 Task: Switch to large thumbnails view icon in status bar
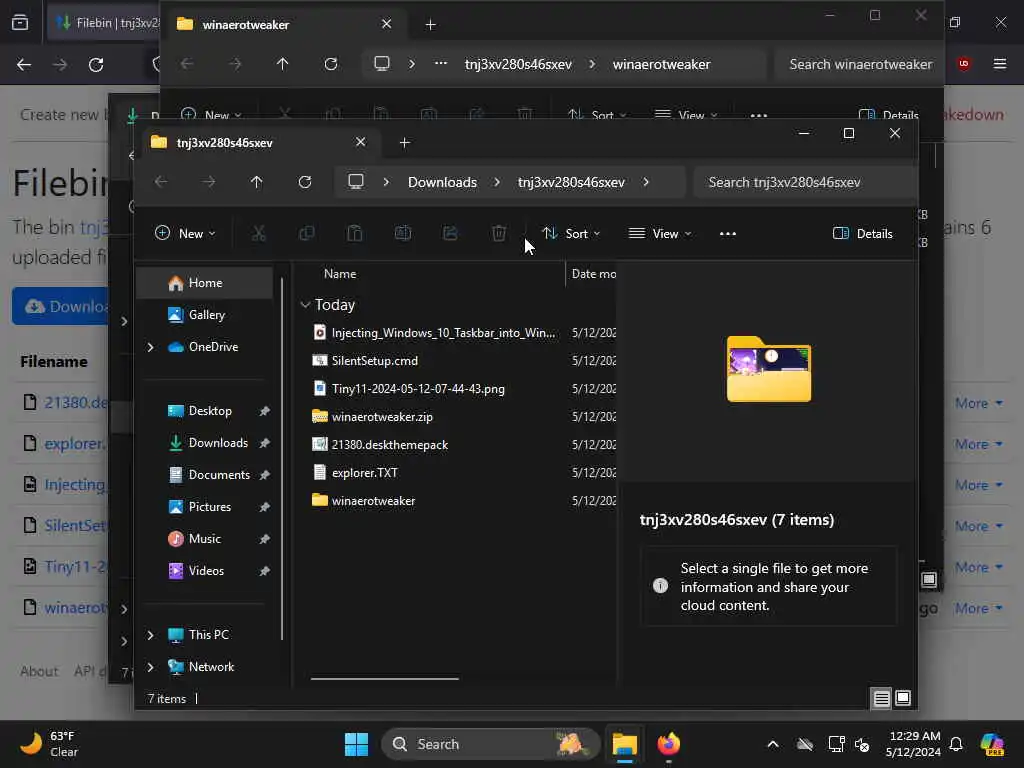(903, 698)
